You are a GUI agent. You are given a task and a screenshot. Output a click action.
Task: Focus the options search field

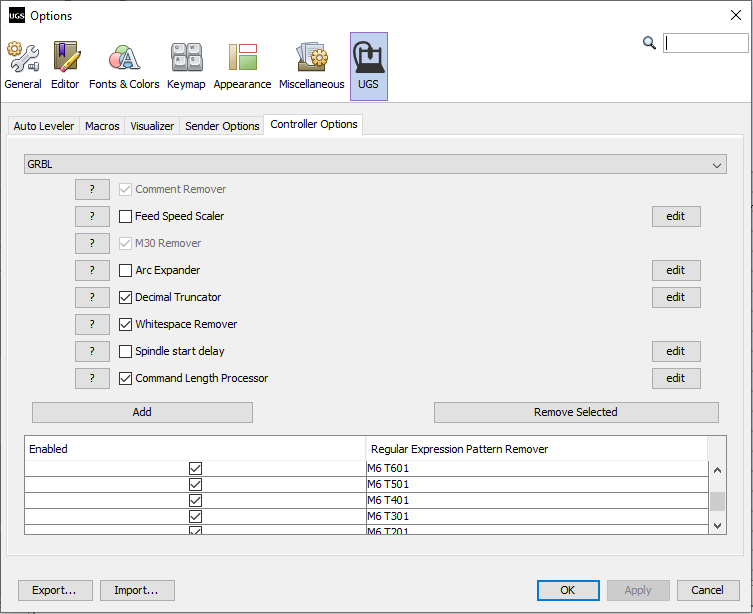point(705,43)
